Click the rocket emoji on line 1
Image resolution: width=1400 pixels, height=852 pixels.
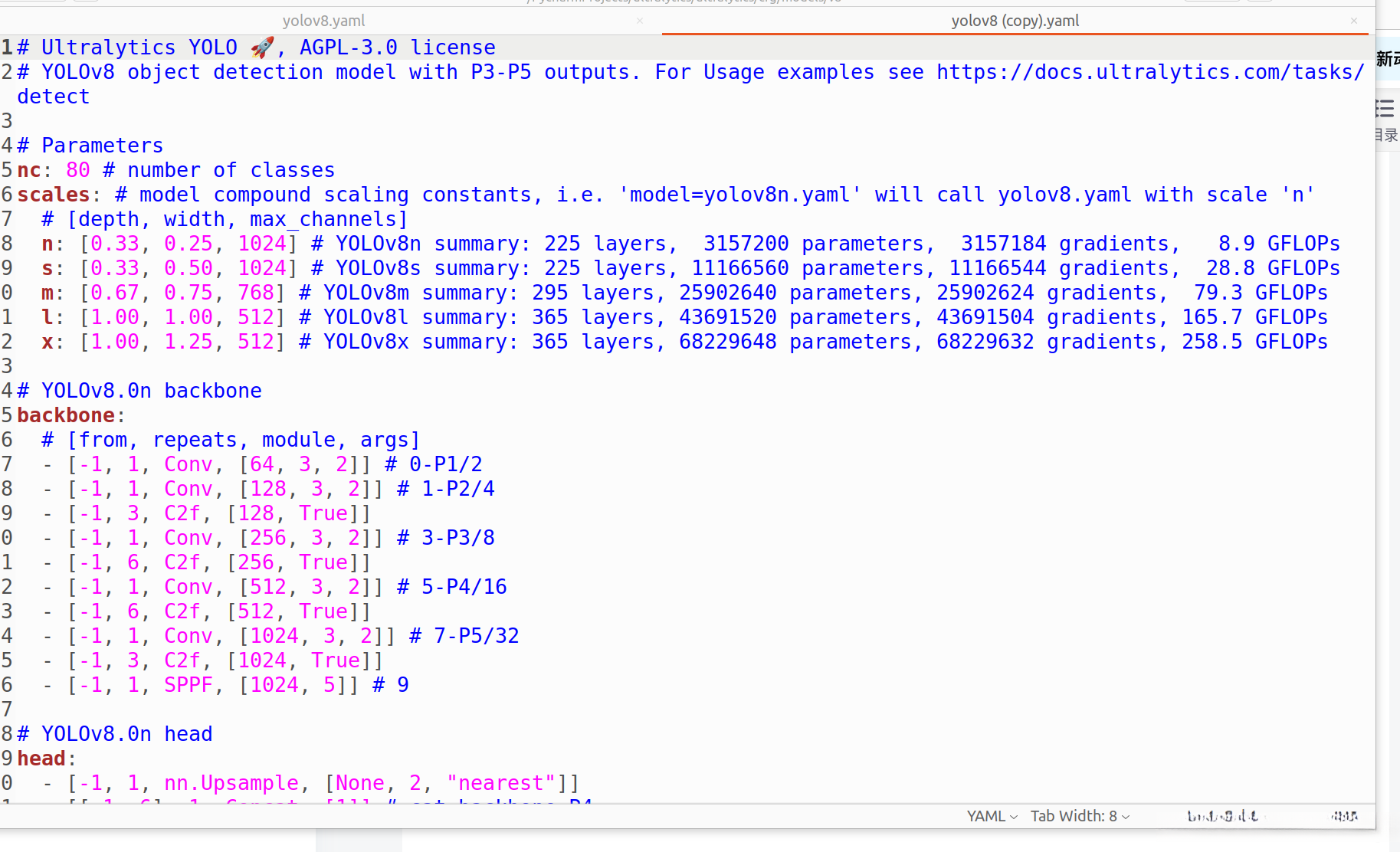click(x=262, y=48)
